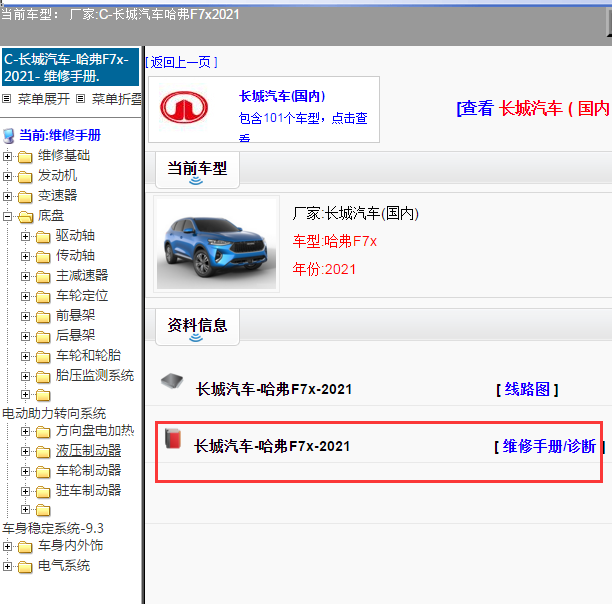Click folder icon next to 变速器
Image resolution: width=612 pixels, height=604 pixels.
(25, 197)
